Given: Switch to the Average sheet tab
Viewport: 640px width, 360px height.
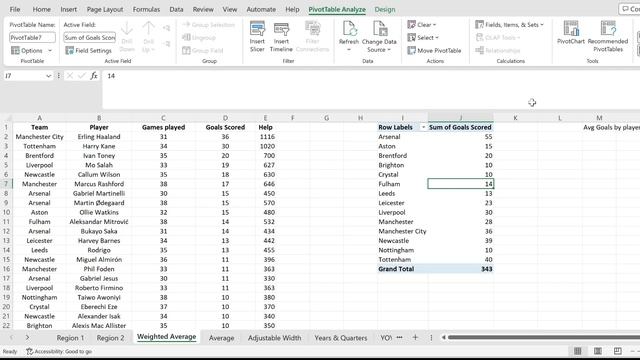Looking at the screenshot, I should (x=221, y=338).
